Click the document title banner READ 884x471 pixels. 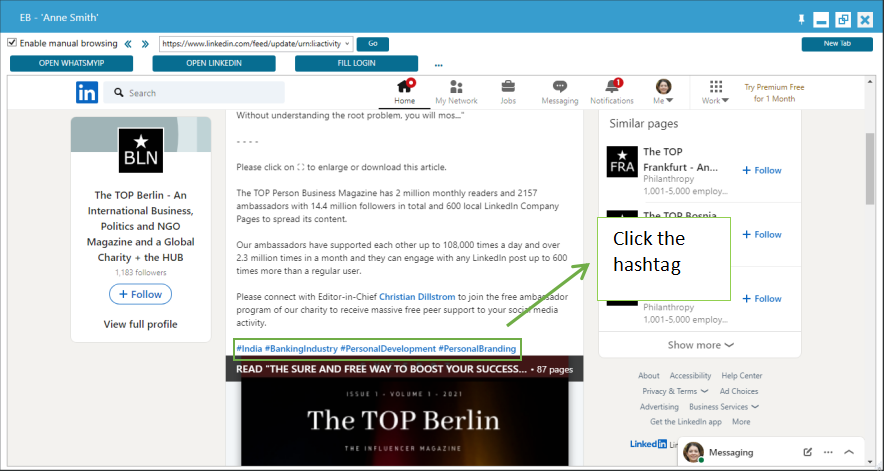404,369
